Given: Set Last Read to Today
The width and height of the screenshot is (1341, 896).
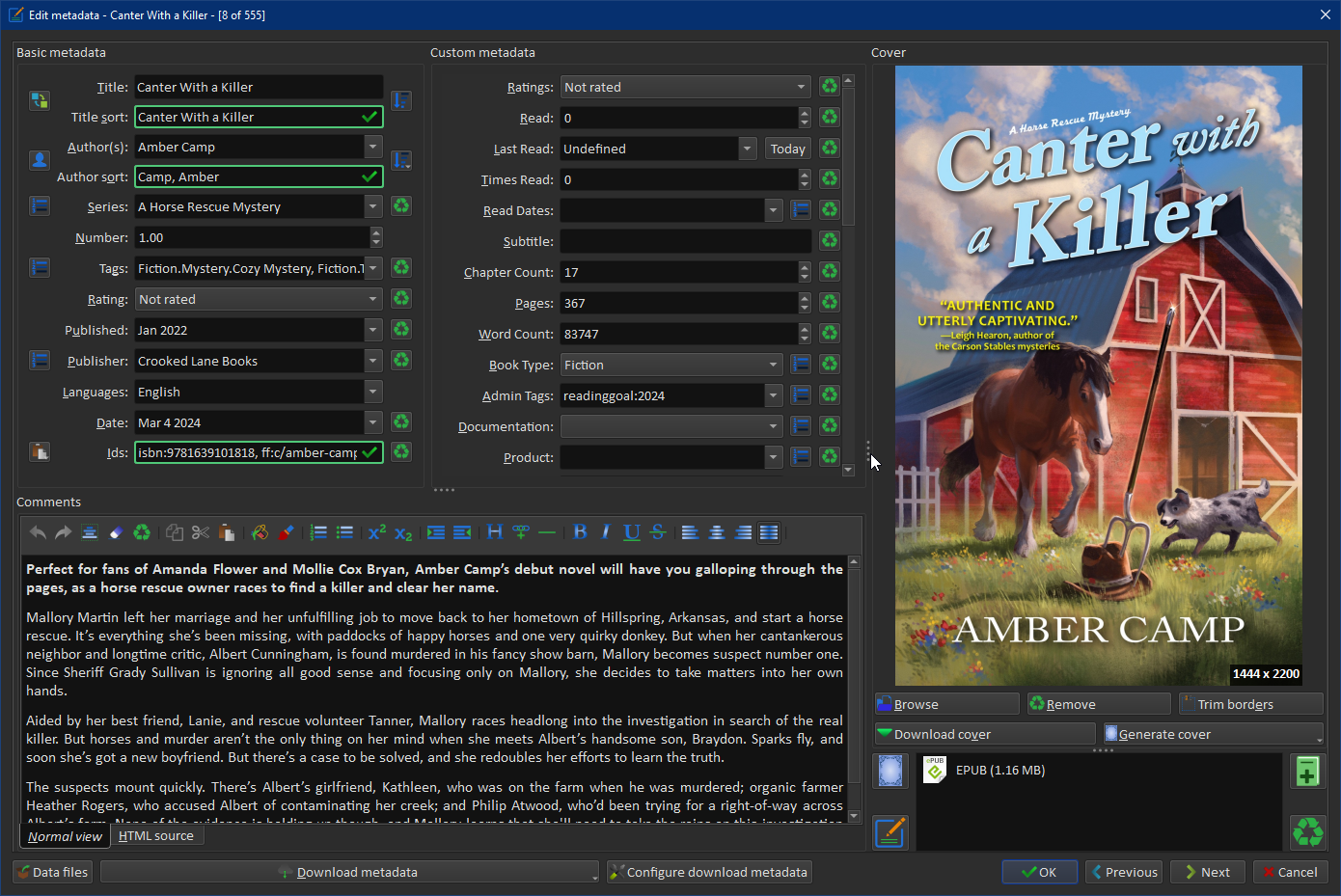Looking at the screenshot, I should [787, 149].
